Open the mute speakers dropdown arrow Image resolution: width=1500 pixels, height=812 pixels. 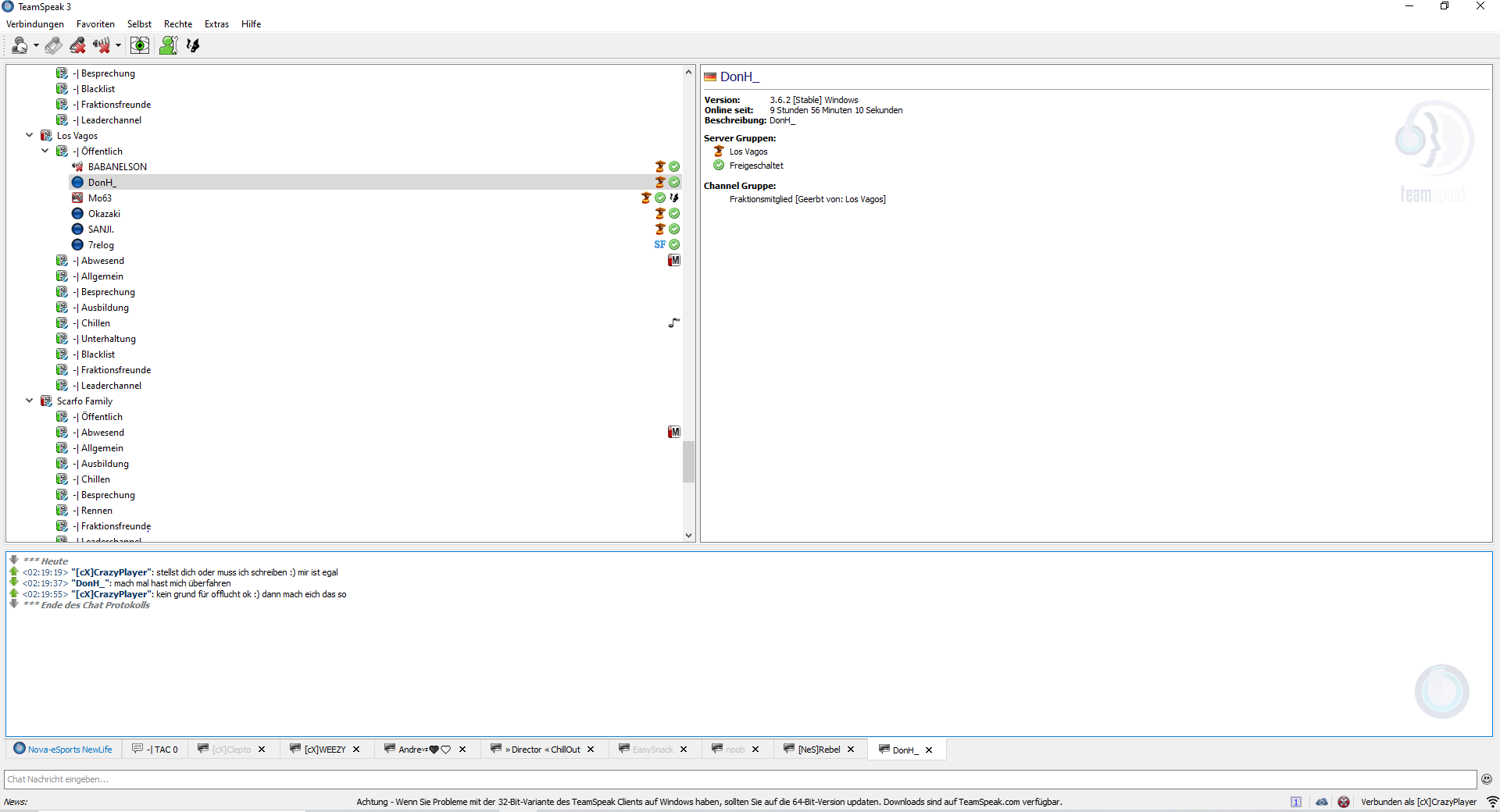point(118,46)
